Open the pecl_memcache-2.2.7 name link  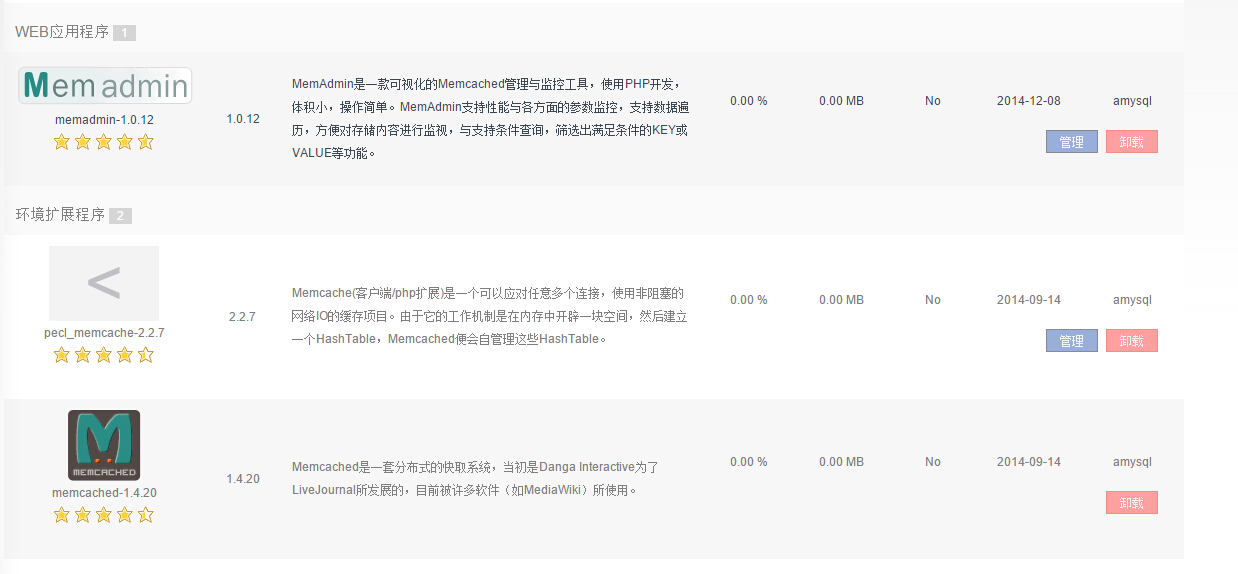pyautogui.click(x=104, y=332)
